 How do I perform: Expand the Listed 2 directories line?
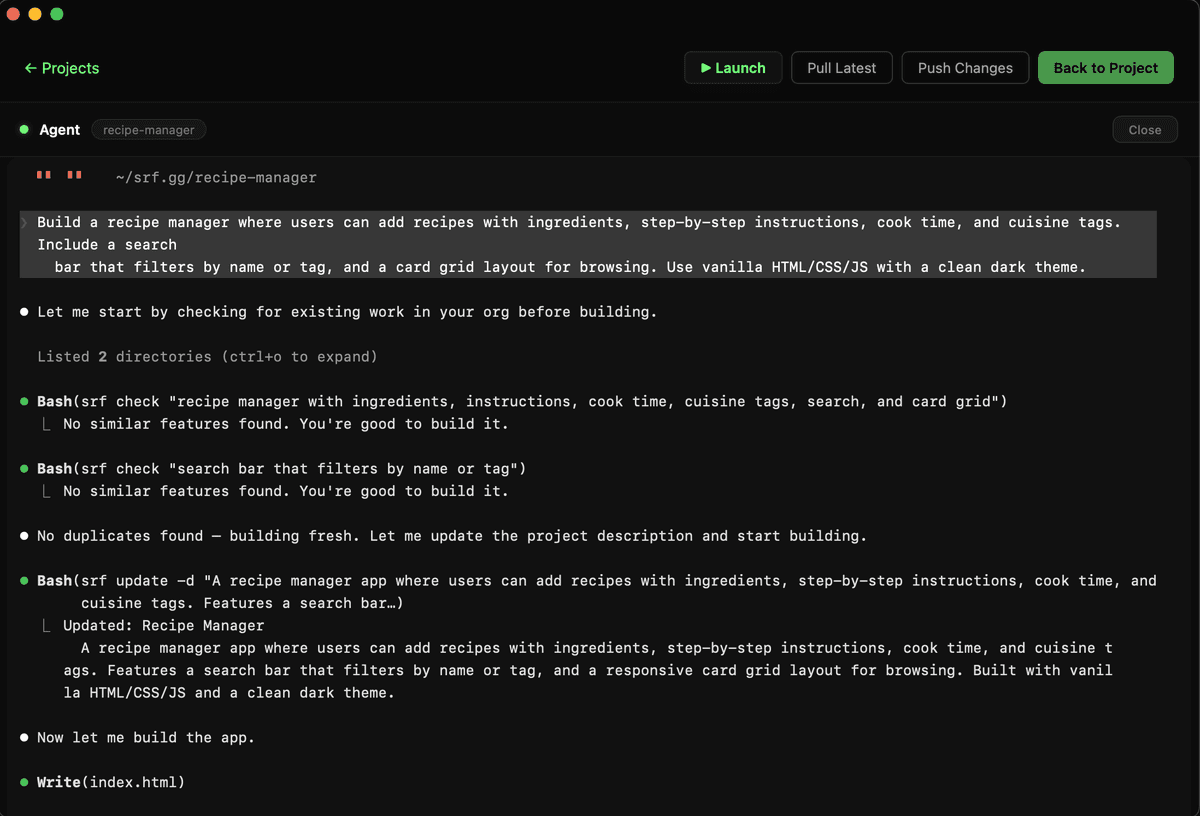pyautogui.click(x=207, y=356)
